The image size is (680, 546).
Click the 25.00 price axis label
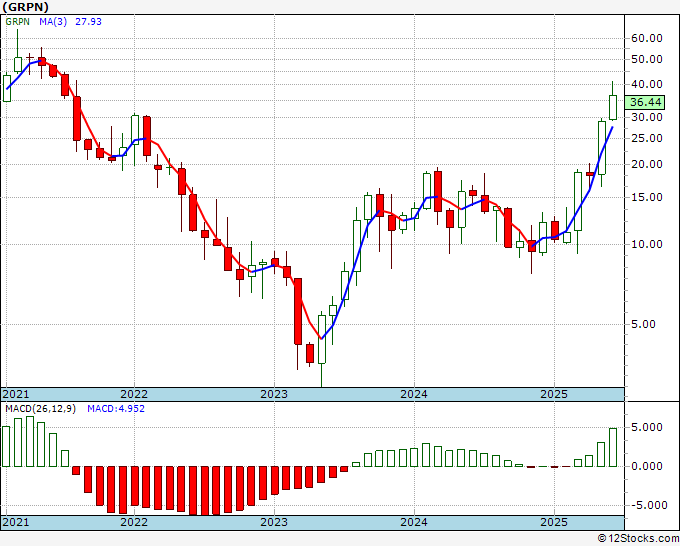(647, 138)
